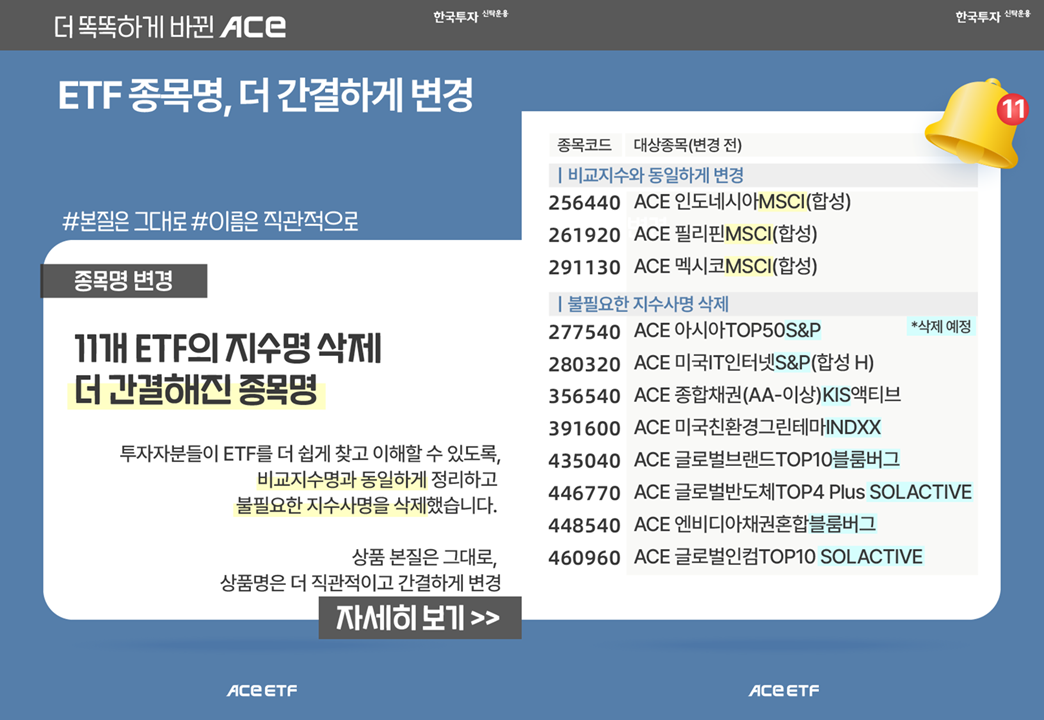Click stock code 391600 in the table

coord(584,428)
